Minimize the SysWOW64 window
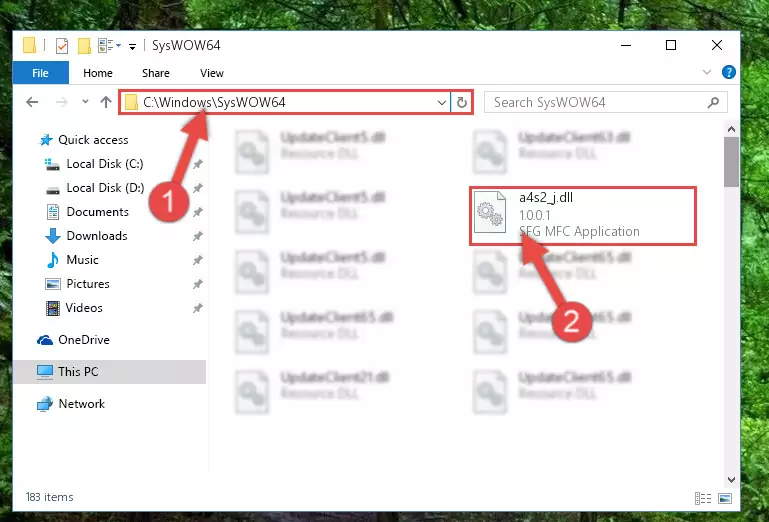This screenshot has width=769, height=522. point(626,45)
